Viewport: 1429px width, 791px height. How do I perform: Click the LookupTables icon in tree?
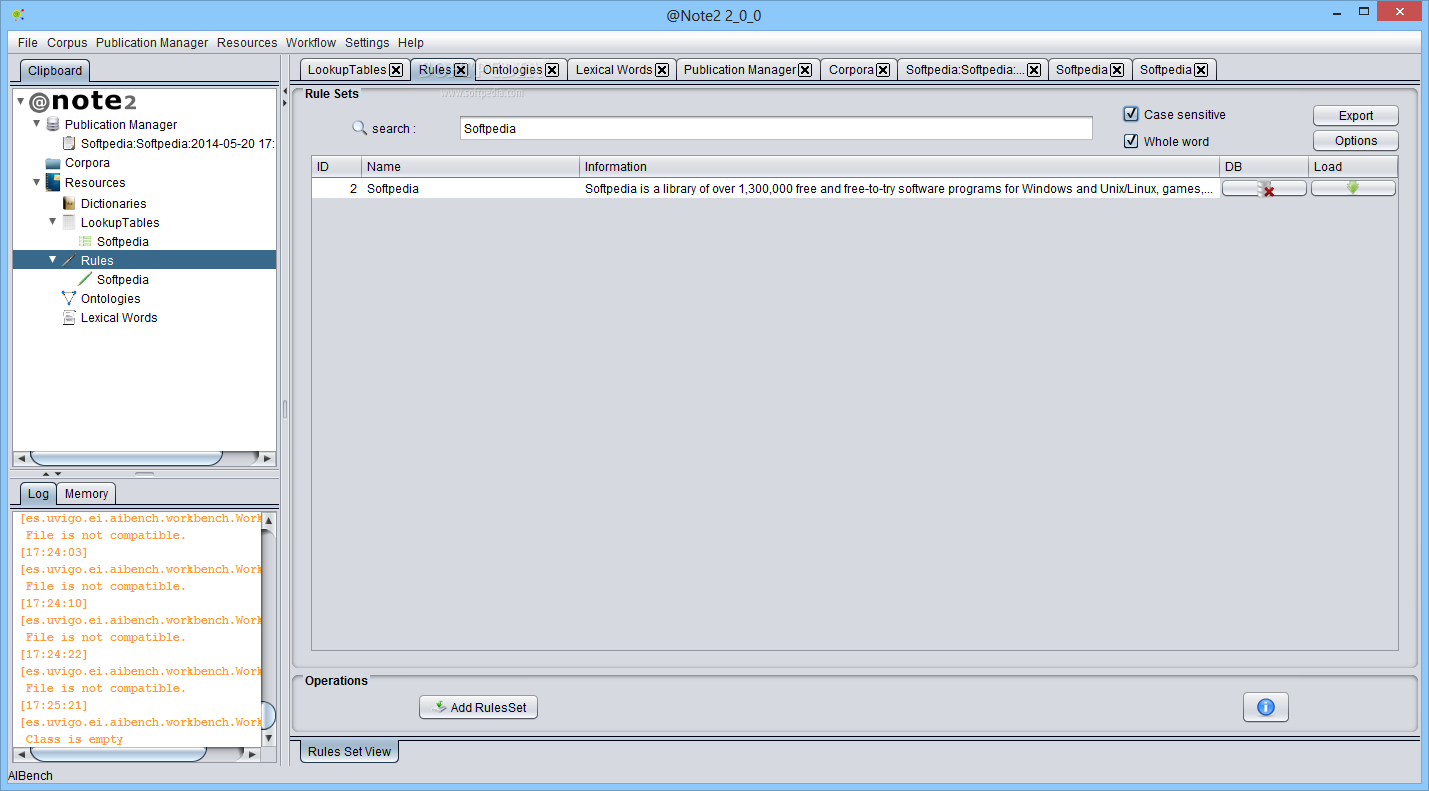(x=69, y=222)
